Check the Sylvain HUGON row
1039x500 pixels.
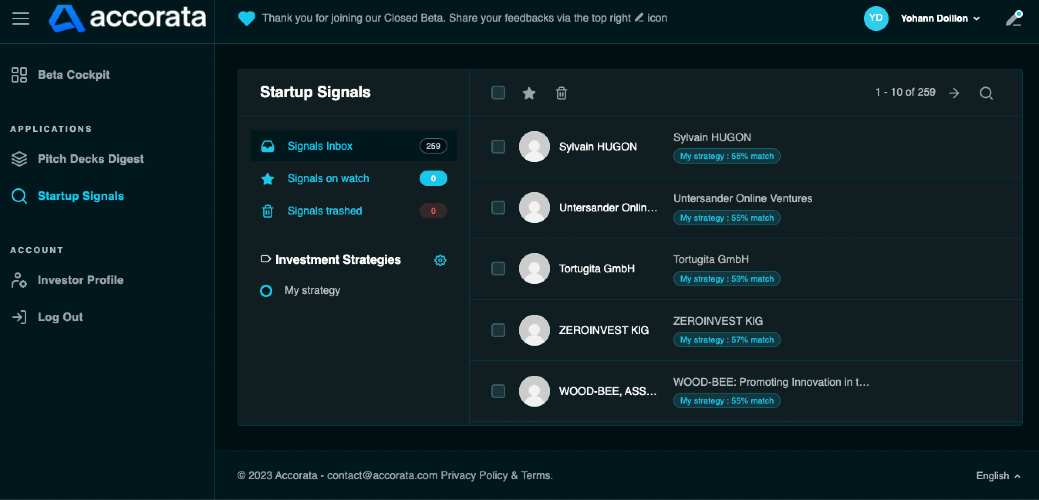coord(498,146)
